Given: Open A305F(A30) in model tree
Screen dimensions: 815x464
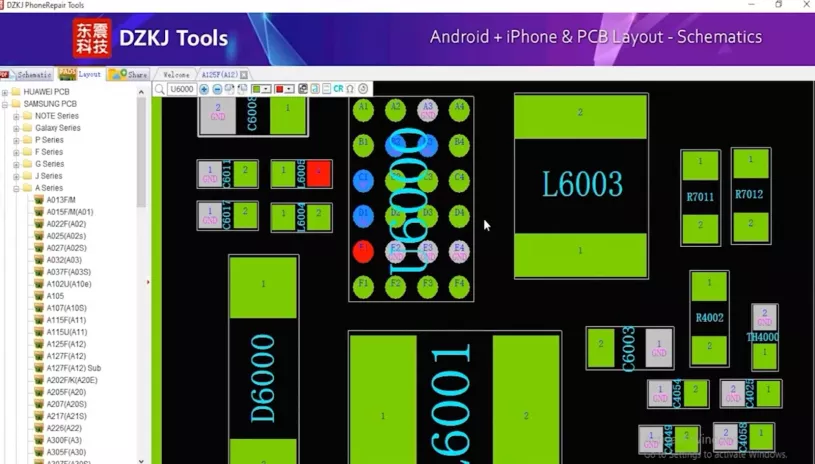Looking at the screenshot, I should pyautogui.click(x=66, y=452).
